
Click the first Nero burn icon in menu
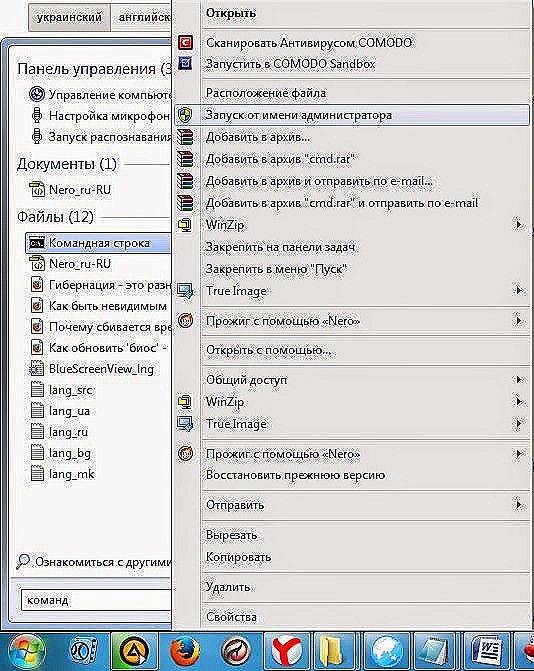click(x=185, y=321)
